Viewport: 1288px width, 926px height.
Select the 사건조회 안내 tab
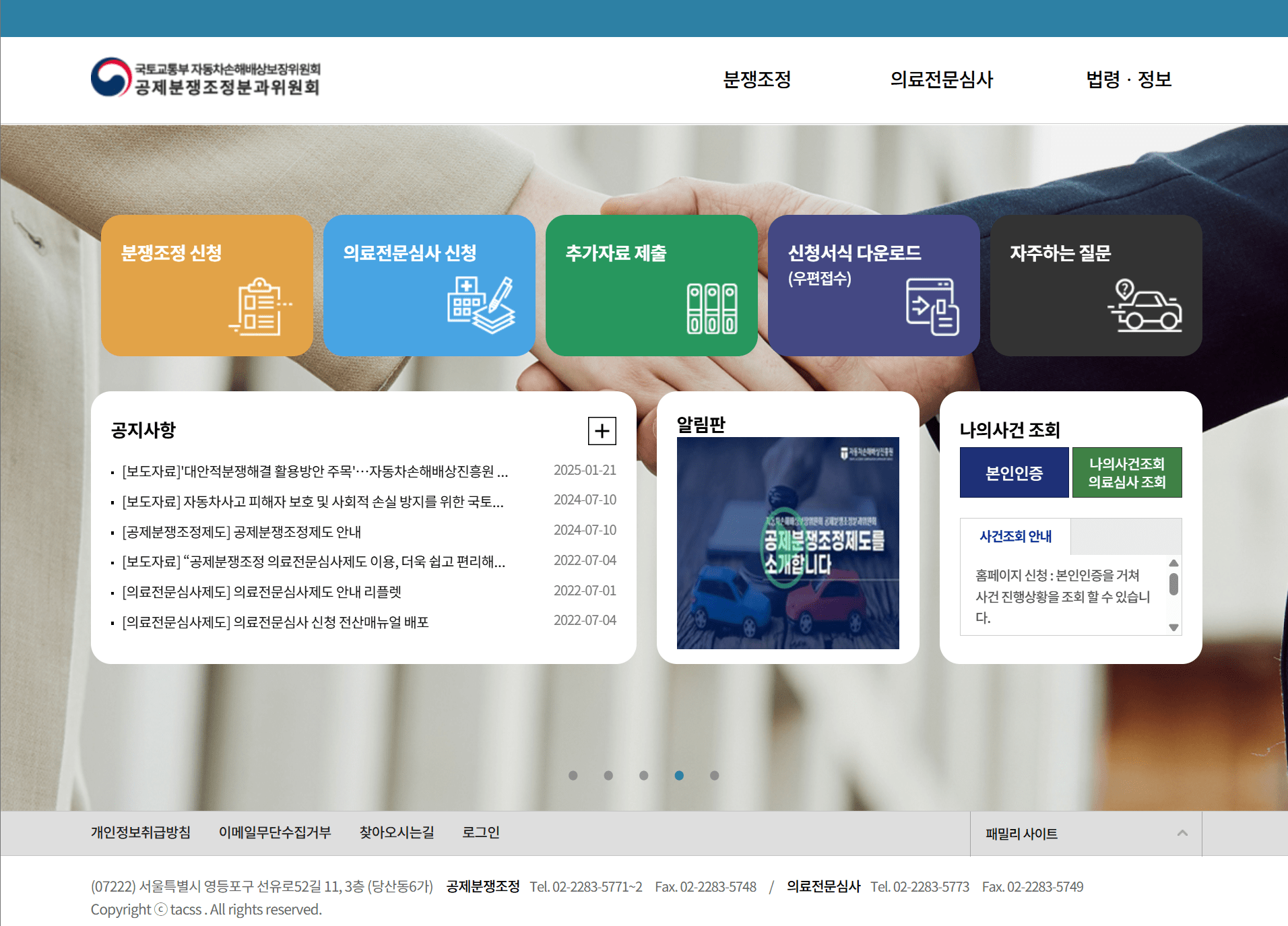[x=1015, y=536]
